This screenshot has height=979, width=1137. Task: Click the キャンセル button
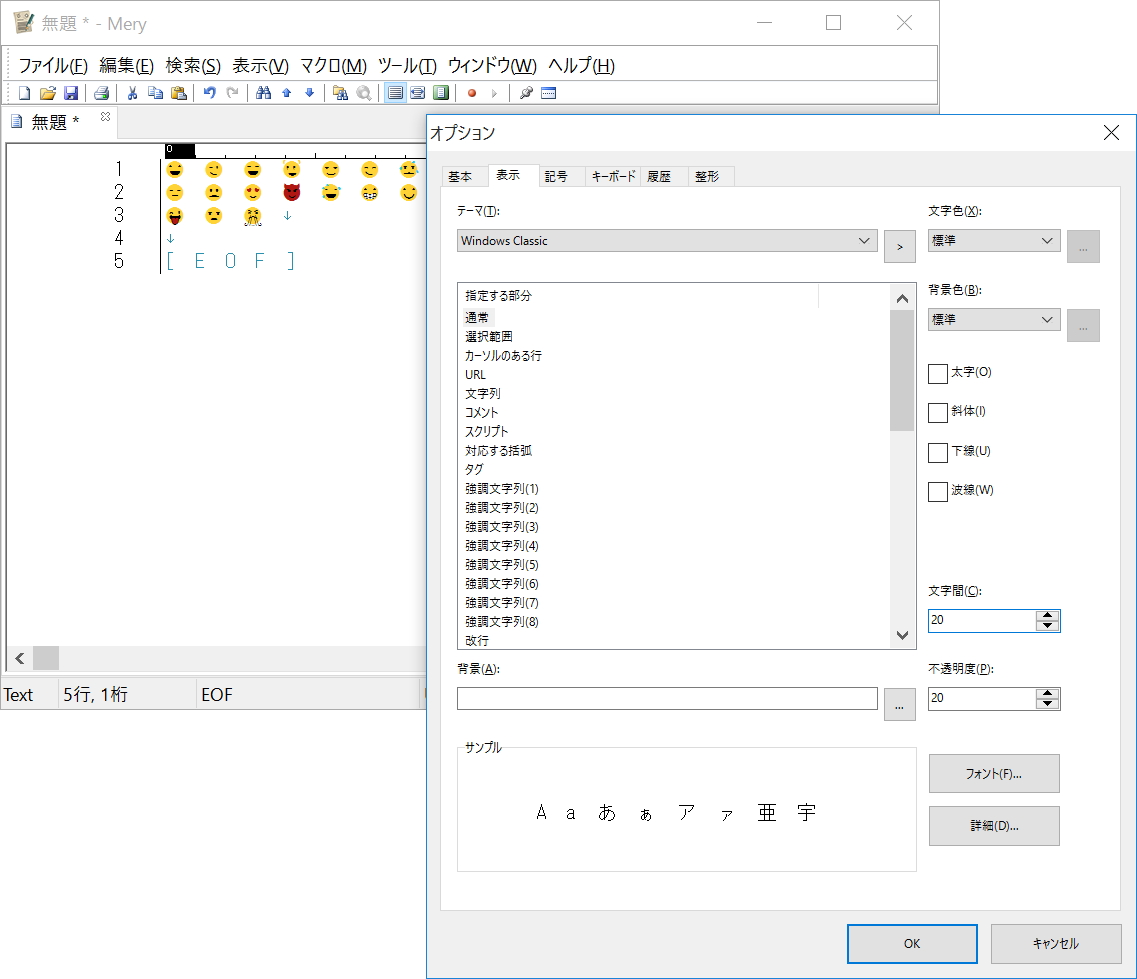pyautogui.click(x=1056, y=943)
